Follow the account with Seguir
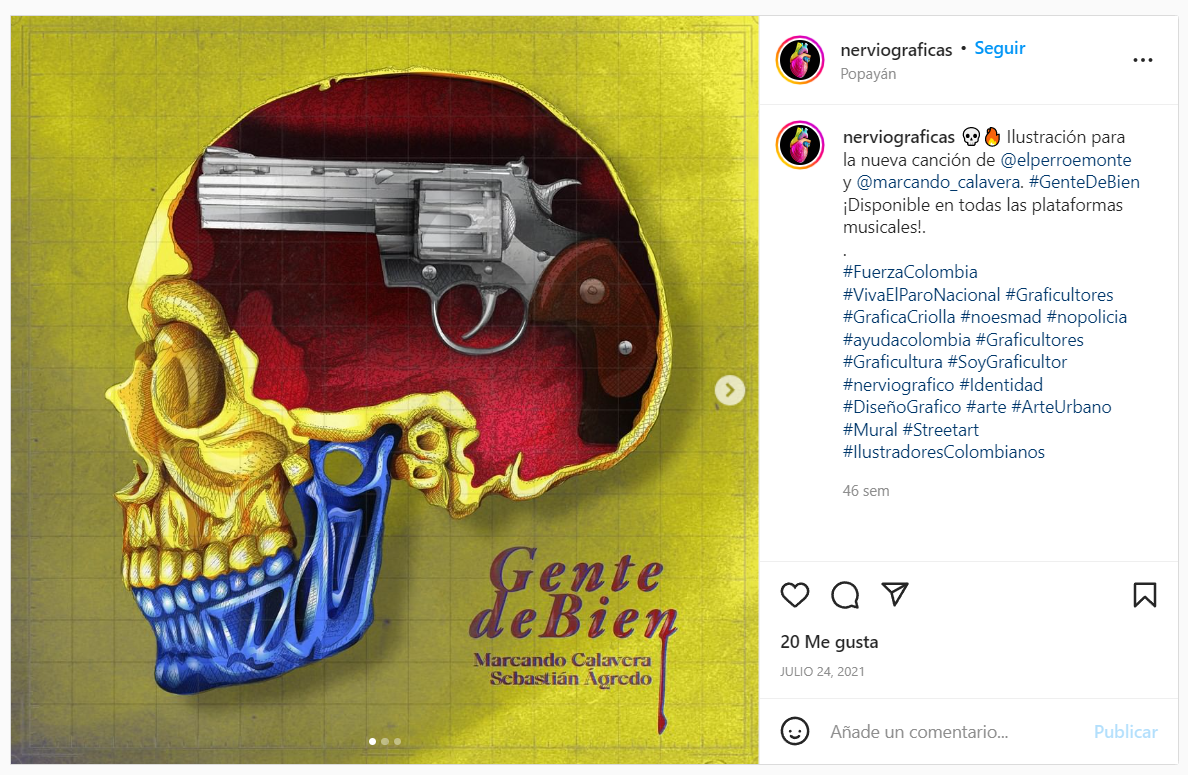The height and width of the screenshot is (775, 1188). (999, 48)
